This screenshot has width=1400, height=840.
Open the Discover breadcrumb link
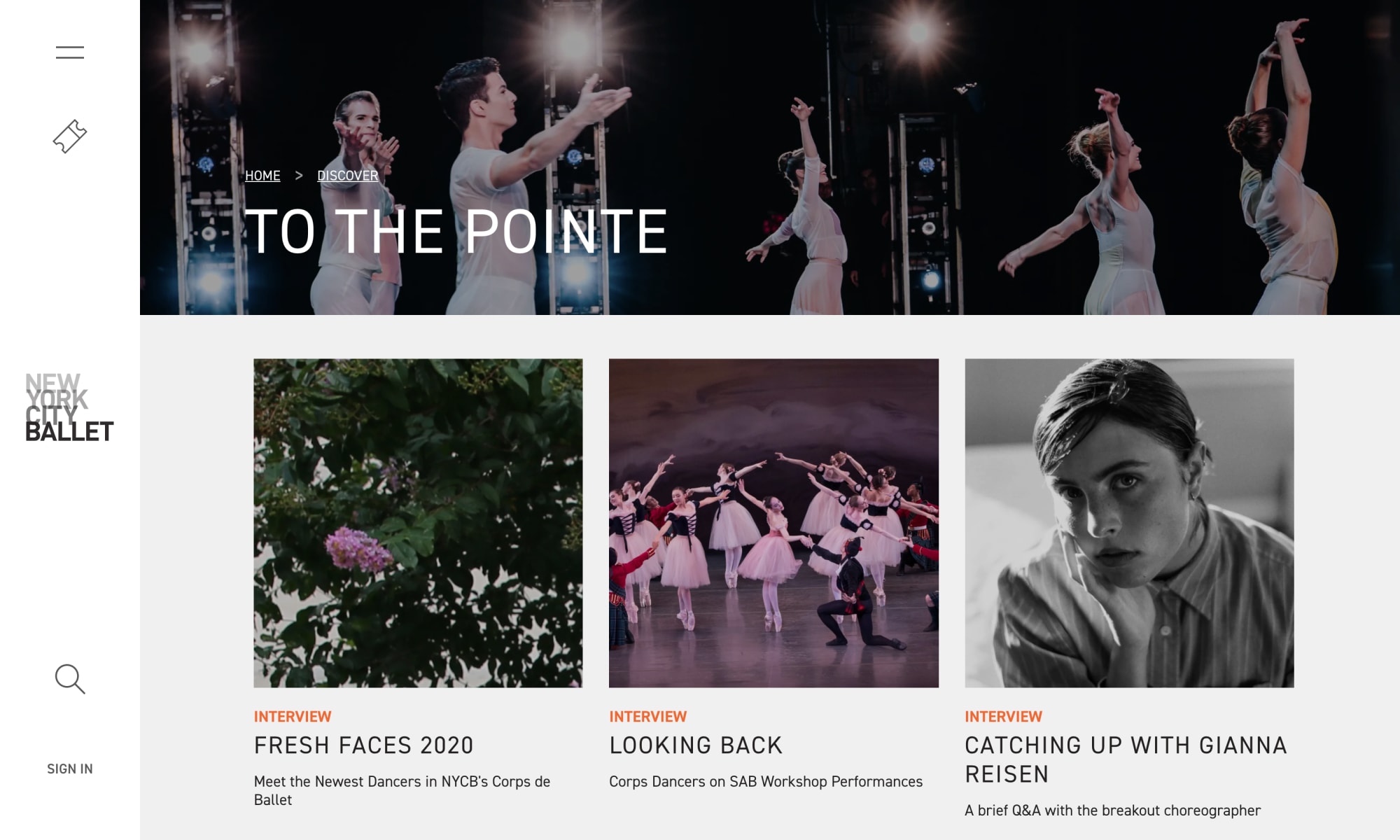(x=347, y=176)
